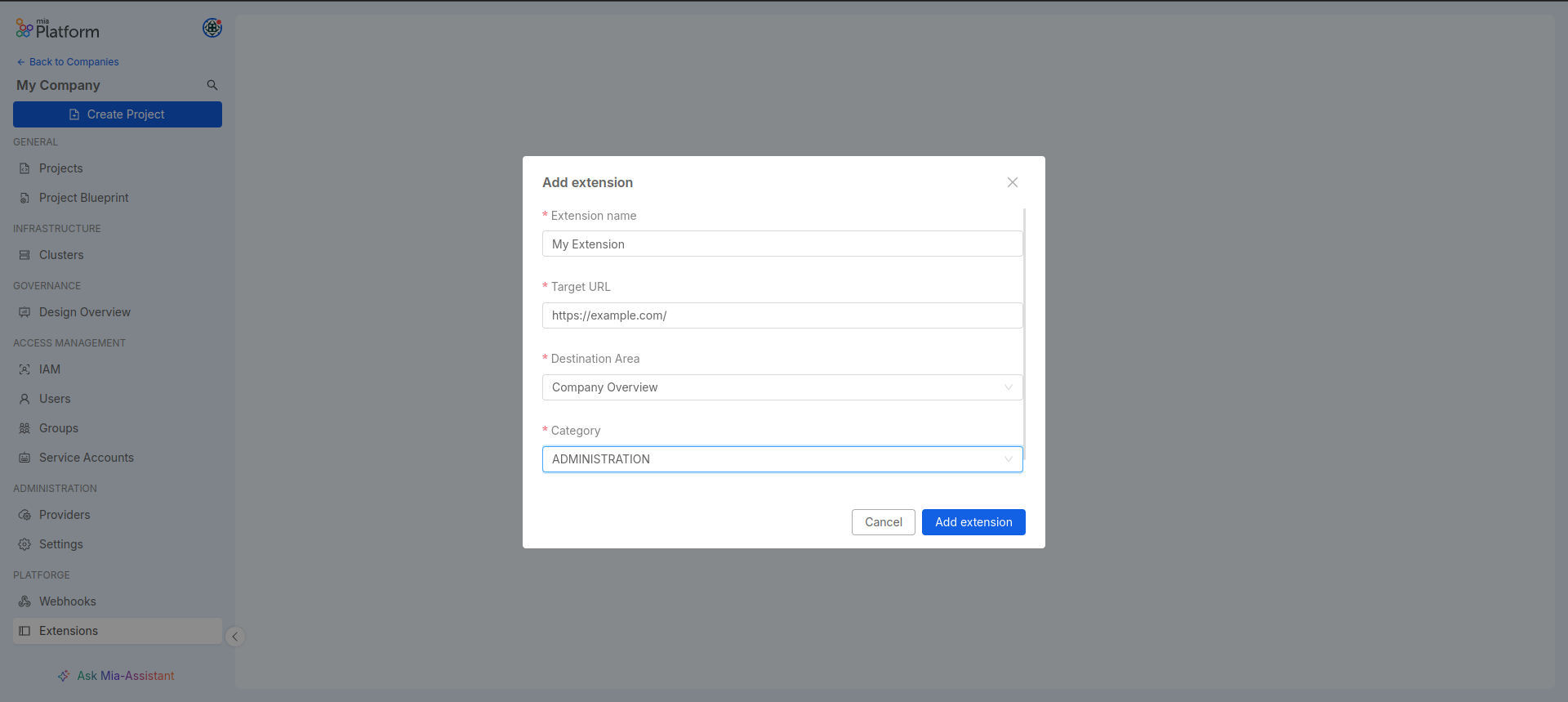Click the Add extension button

pos(973,522)
